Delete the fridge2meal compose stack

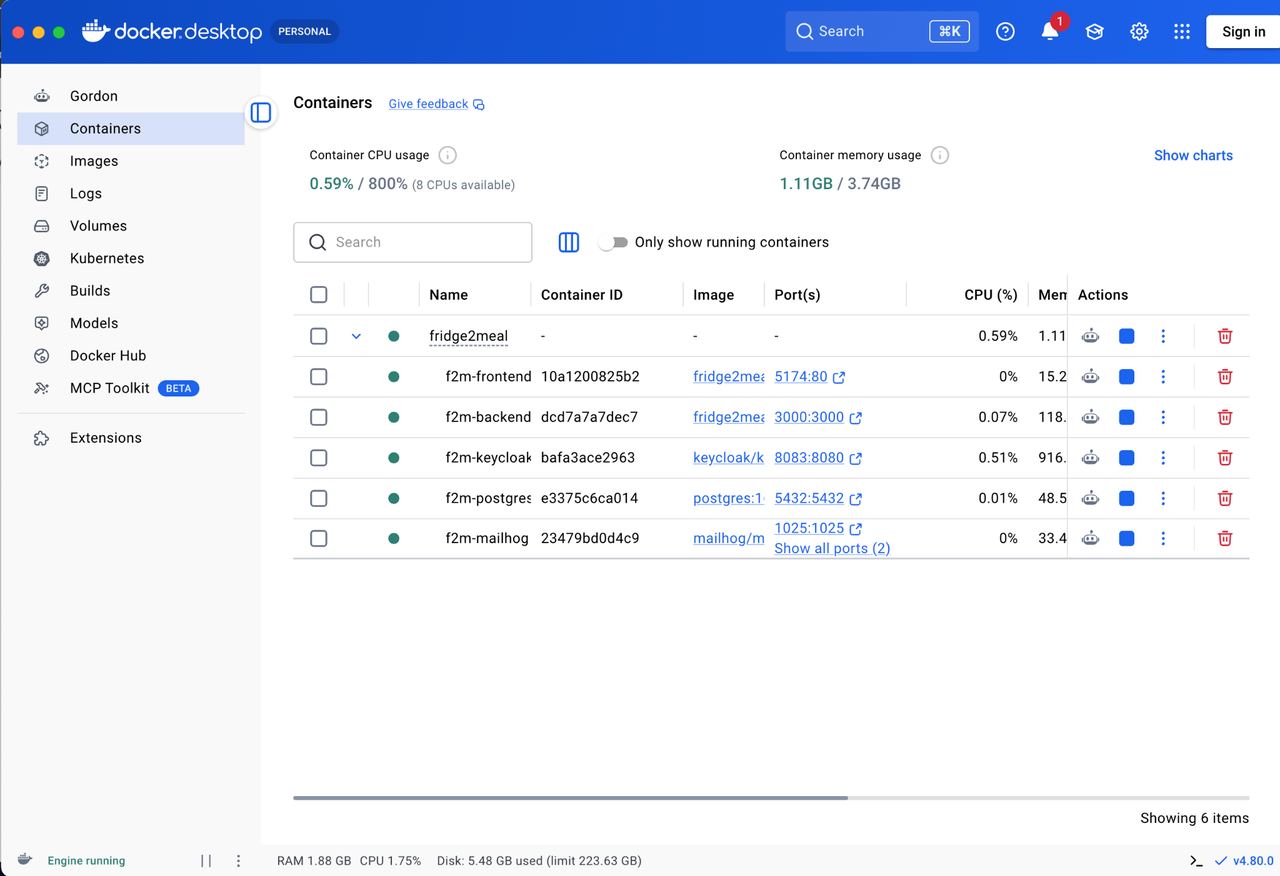(x=1225, y=336)
